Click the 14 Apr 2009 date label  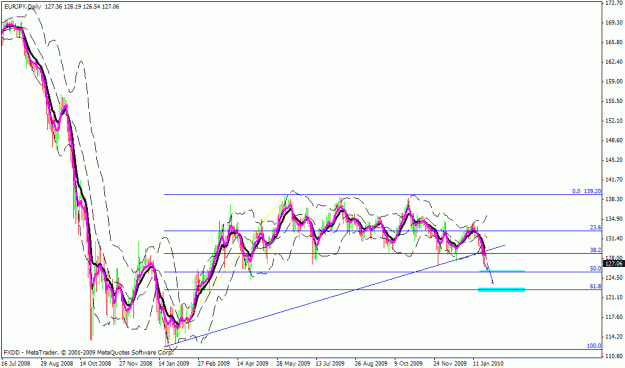point(253,364)
